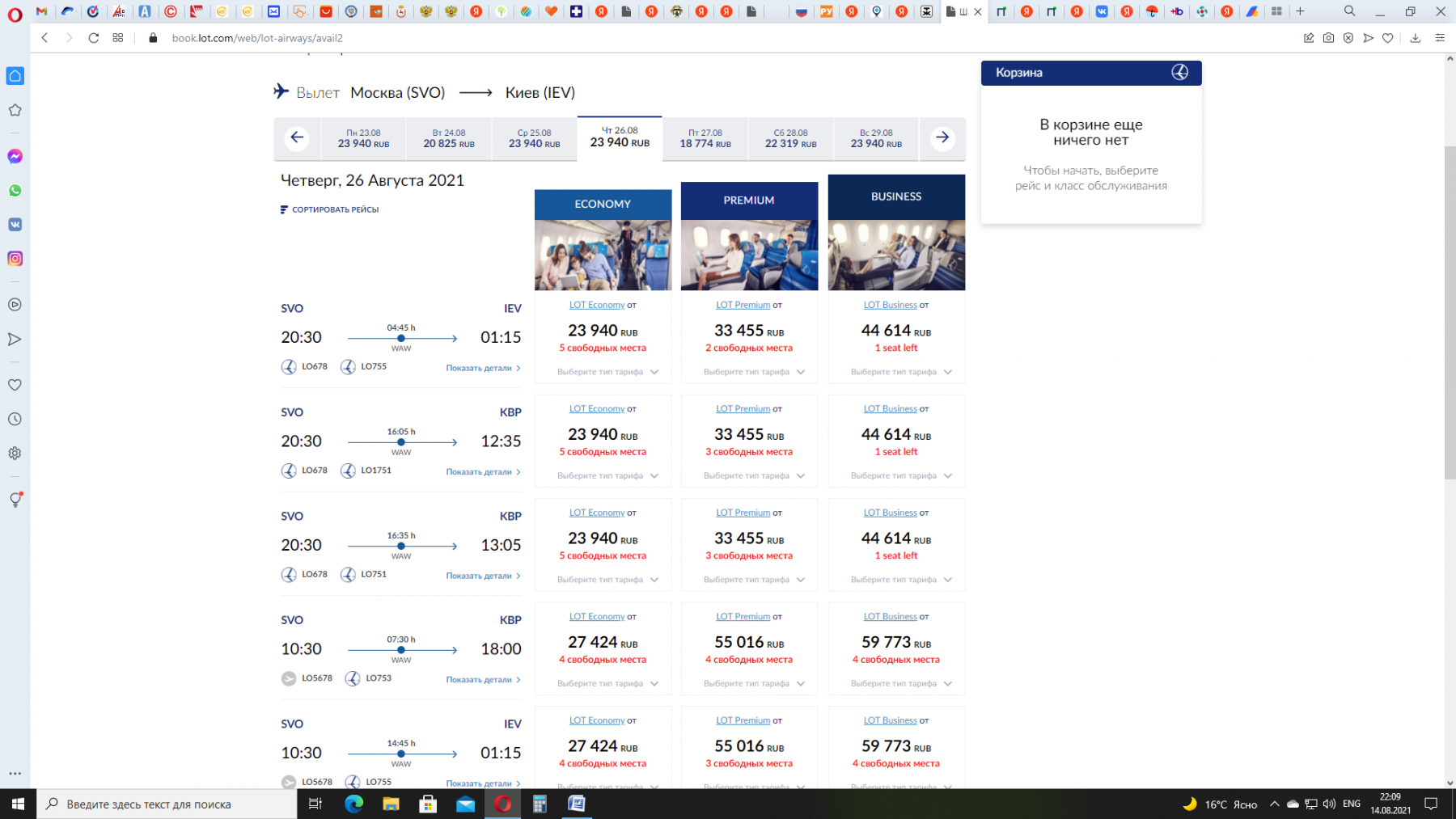
Task: Open Messenger in the Opera sidebar
Action: 15,156
